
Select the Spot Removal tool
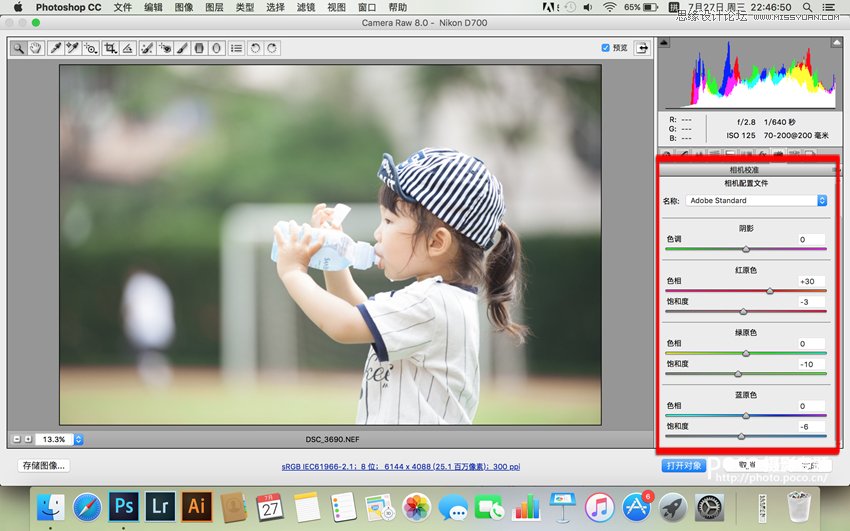click(x=146, y=48)
